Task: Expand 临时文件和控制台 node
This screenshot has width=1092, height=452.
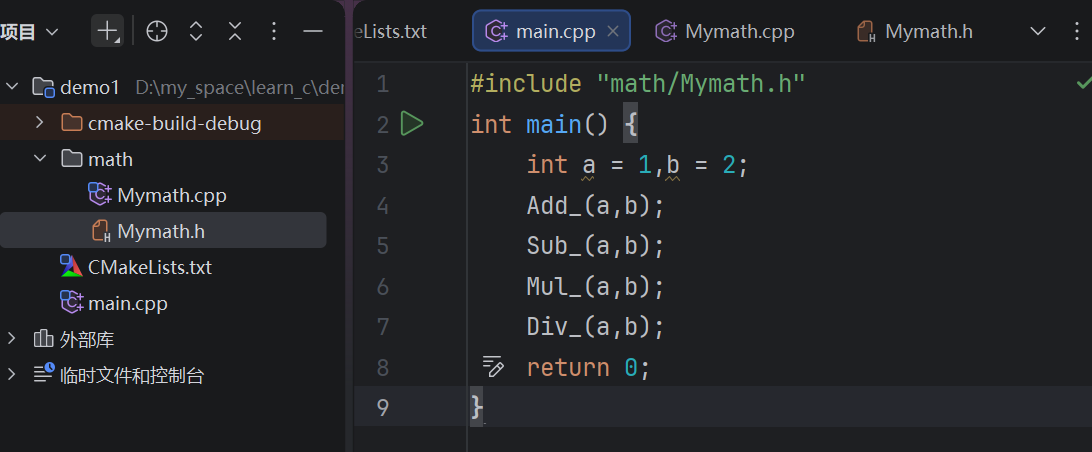Action: 12,375
